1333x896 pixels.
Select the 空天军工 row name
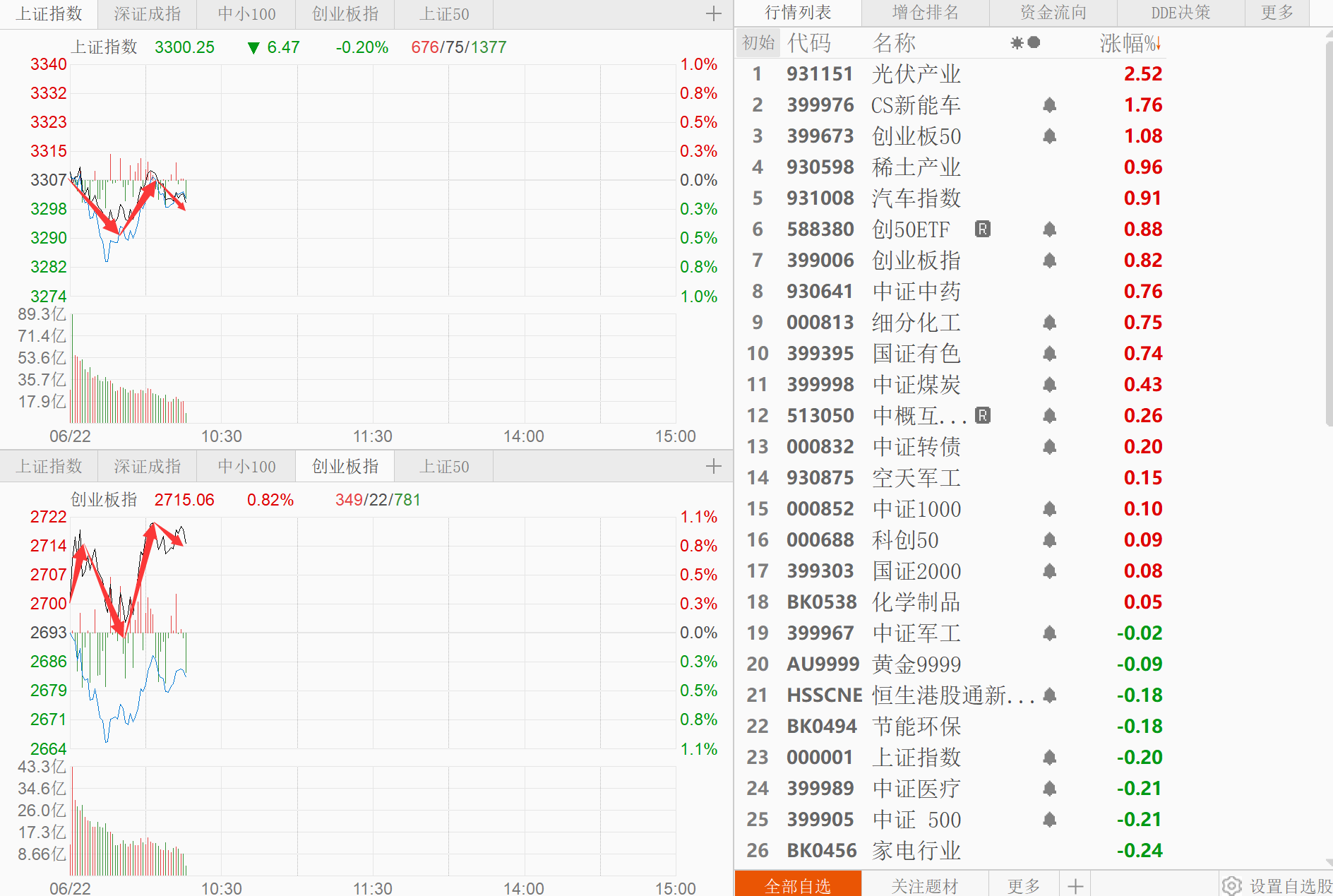tap(916, 478)
